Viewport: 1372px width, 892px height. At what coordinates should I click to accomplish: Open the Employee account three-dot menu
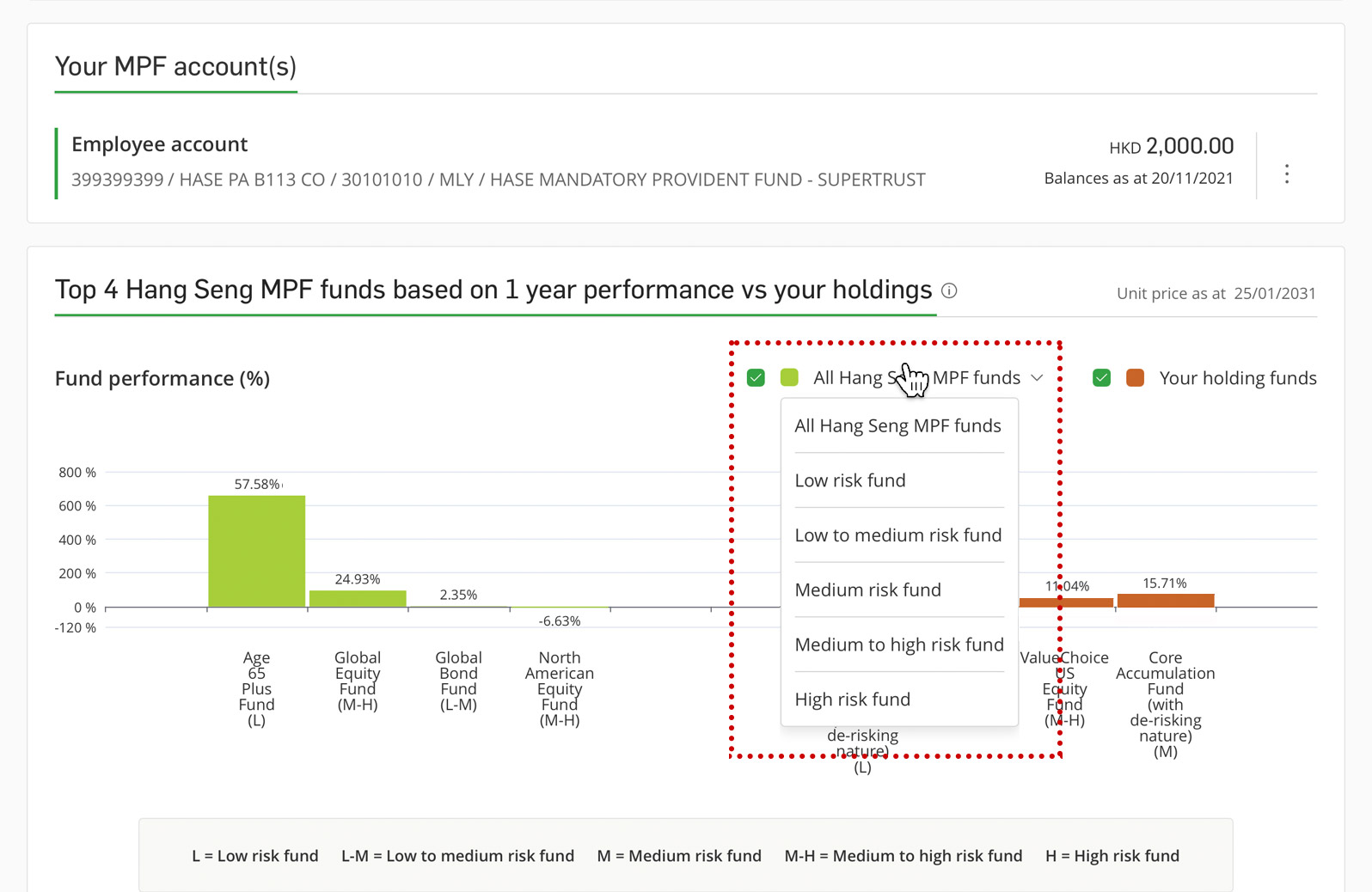pyautogui.click(x=1286, y=174)
